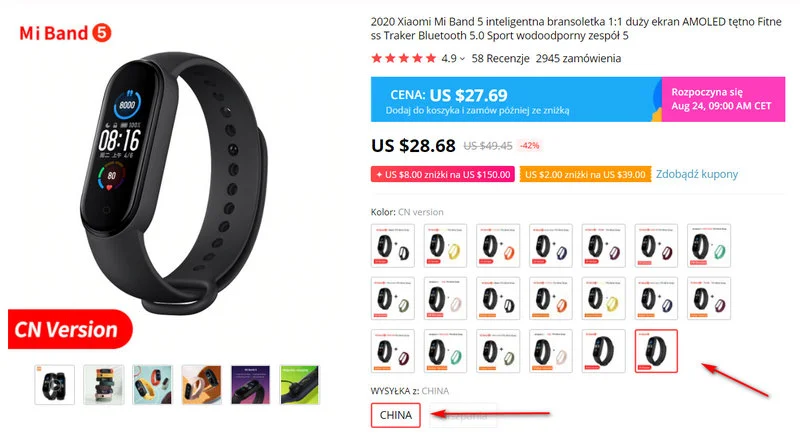The image size is (800, 439).
Task: Click the 2945 zamówienia orders count
Action: [578, 58]
